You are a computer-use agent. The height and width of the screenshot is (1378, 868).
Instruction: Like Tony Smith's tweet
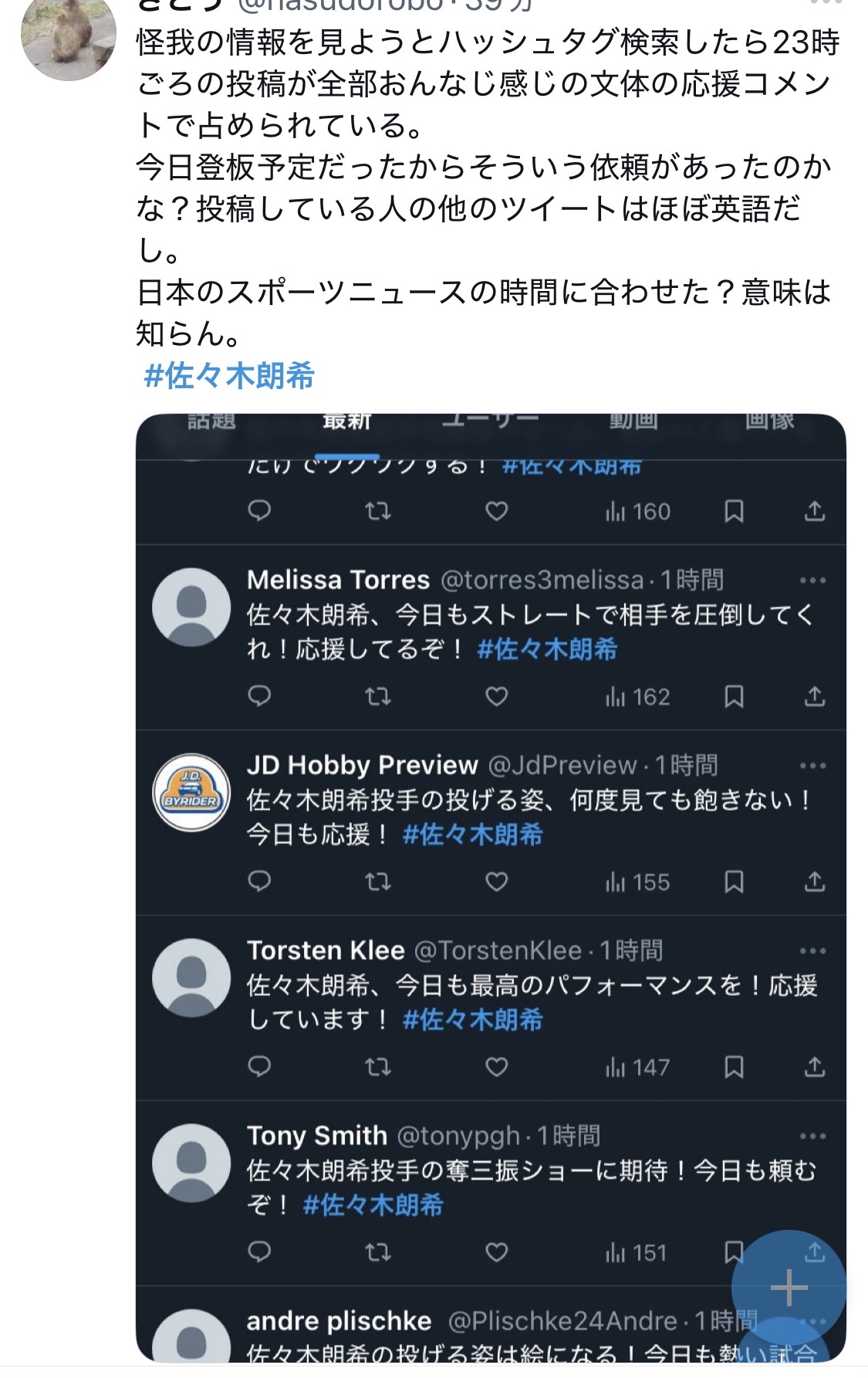[496, 1252]
